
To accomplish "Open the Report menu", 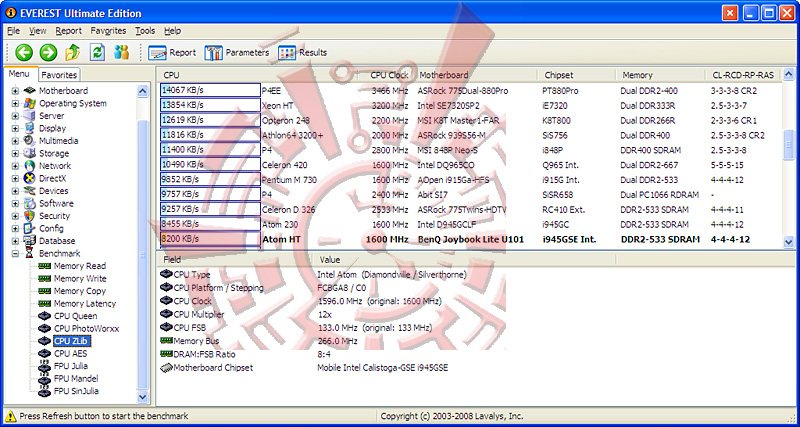I will (68, 31).
